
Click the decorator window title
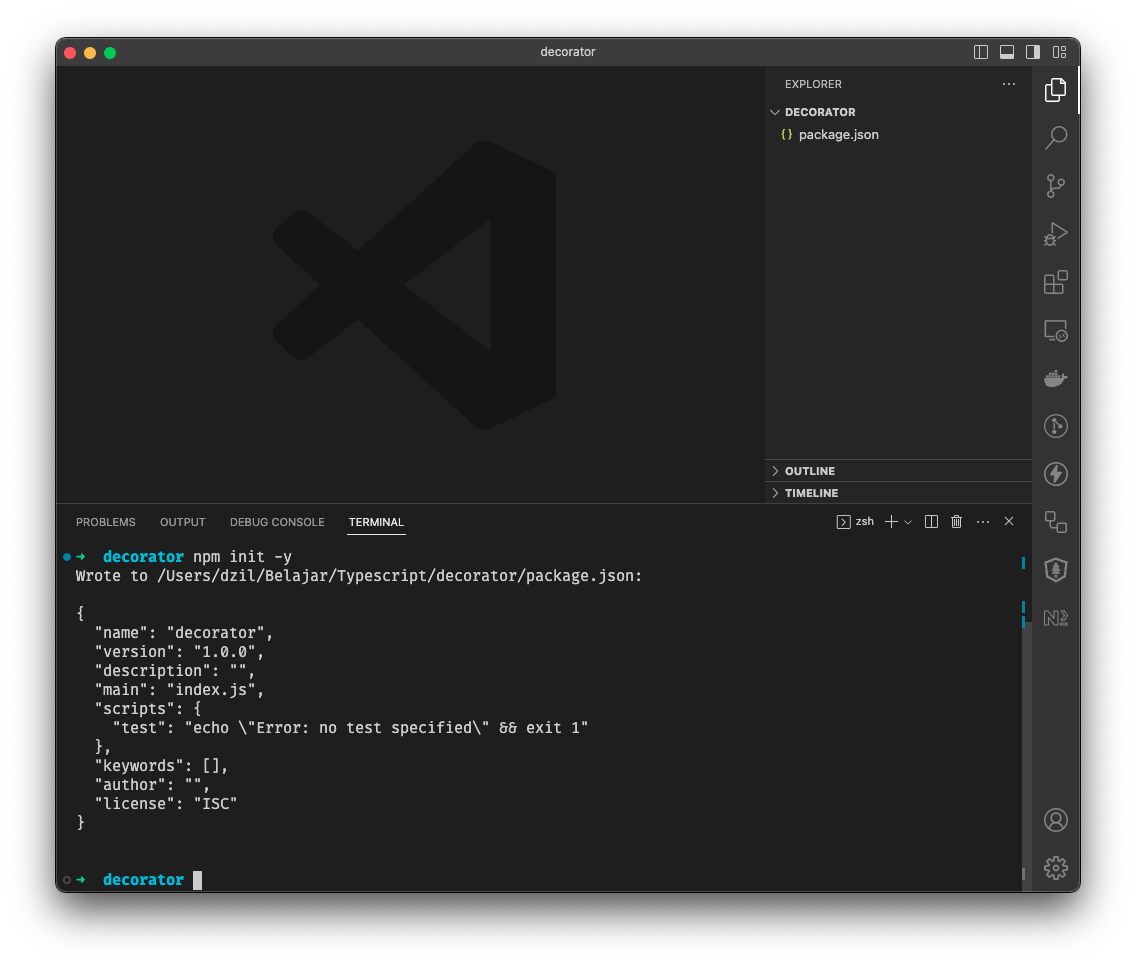(568, 52)
